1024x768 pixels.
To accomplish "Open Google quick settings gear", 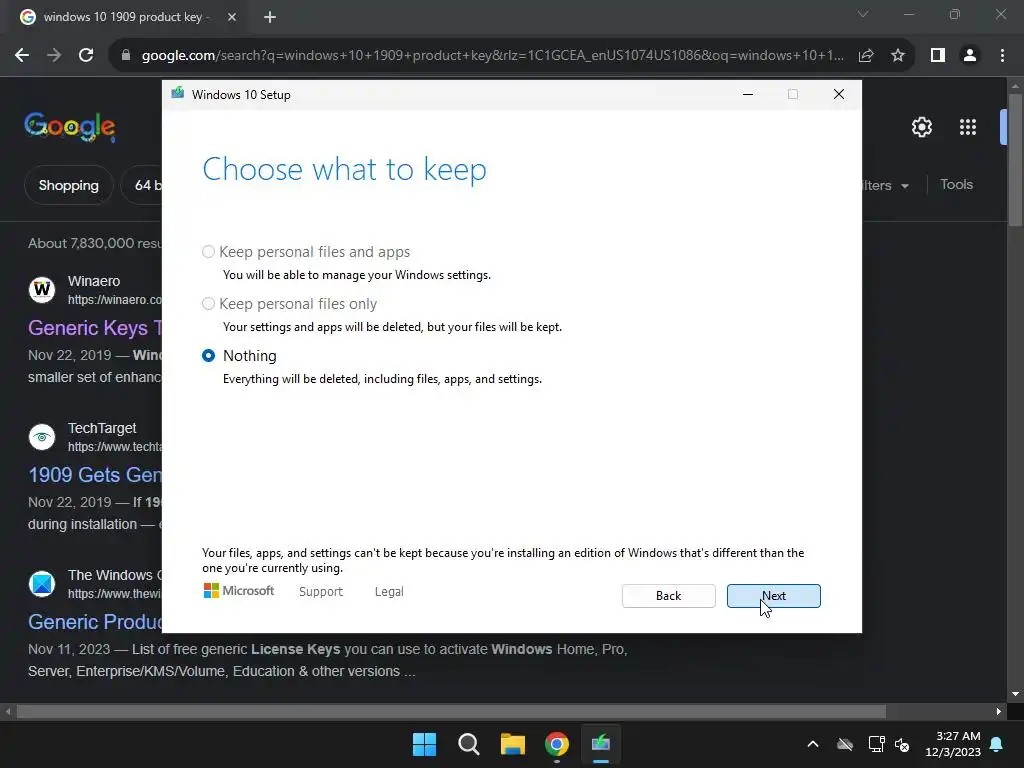I will tap(921, 127).
